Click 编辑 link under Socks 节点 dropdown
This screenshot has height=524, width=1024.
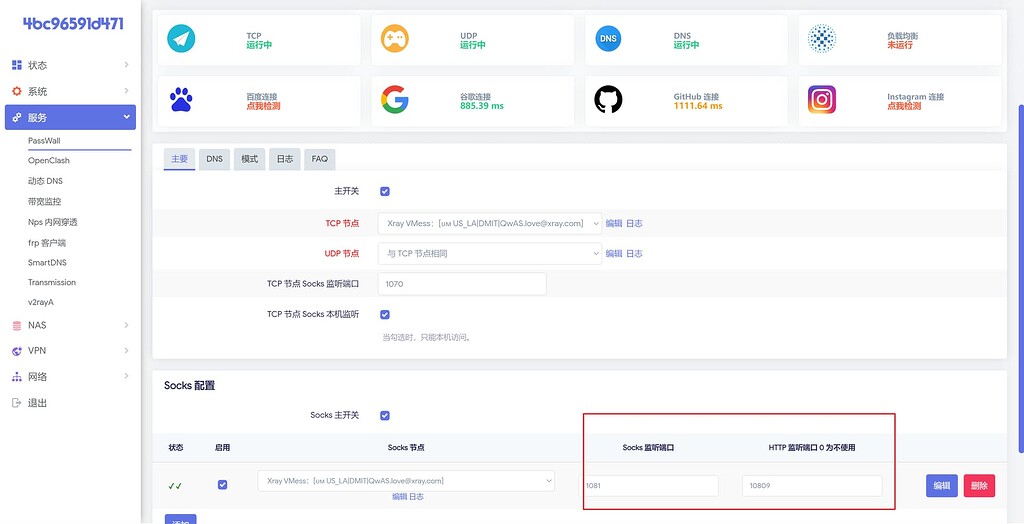click(x=400, y=497)
